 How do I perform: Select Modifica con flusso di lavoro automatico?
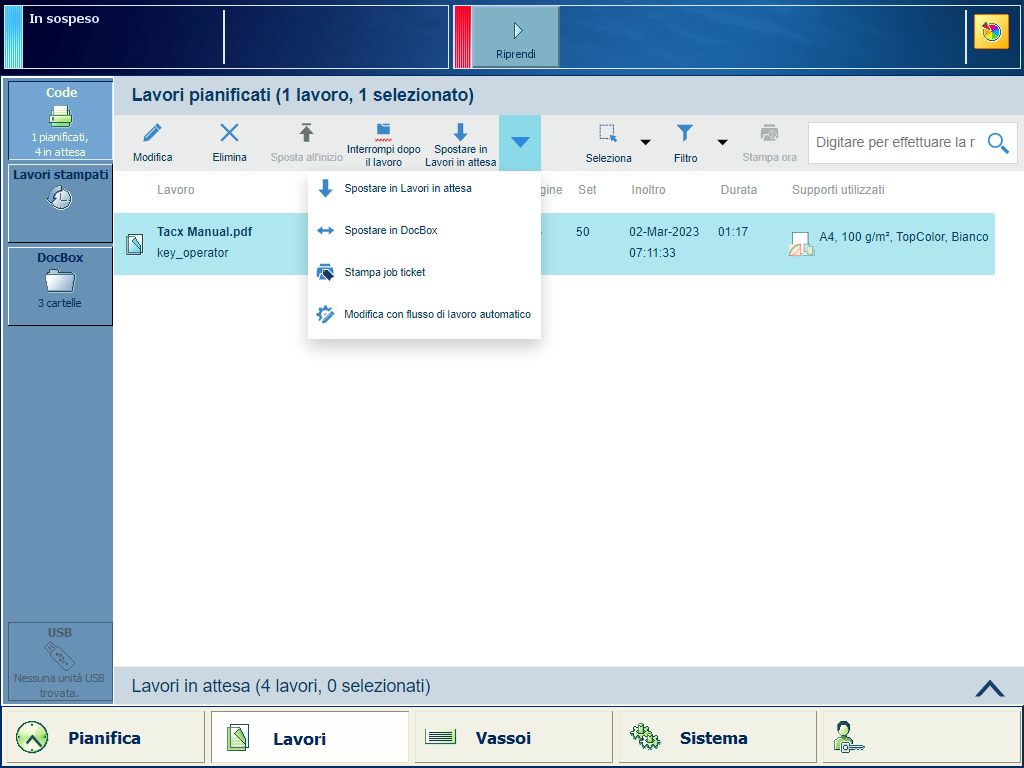[424, 314]
